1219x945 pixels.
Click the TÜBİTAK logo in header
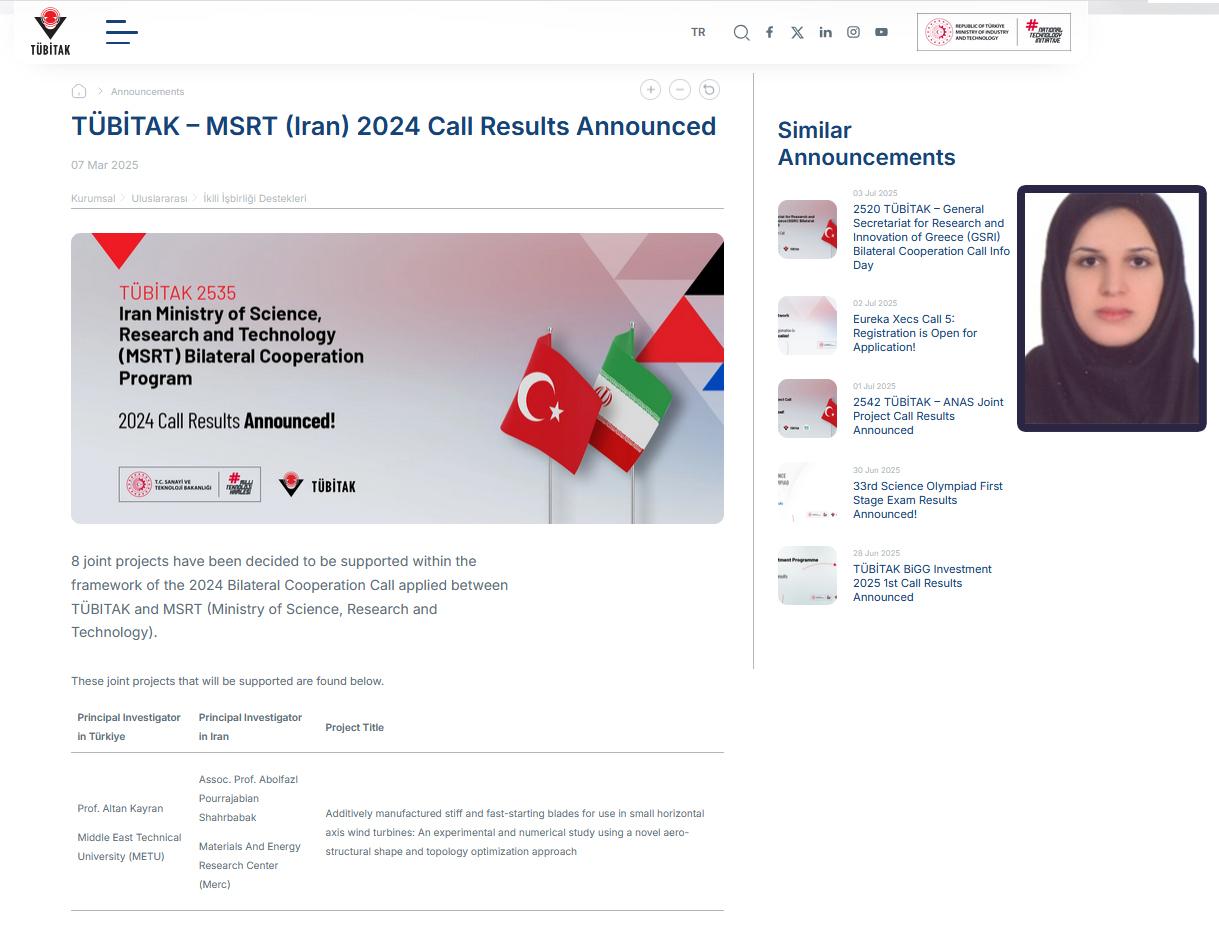50,32
